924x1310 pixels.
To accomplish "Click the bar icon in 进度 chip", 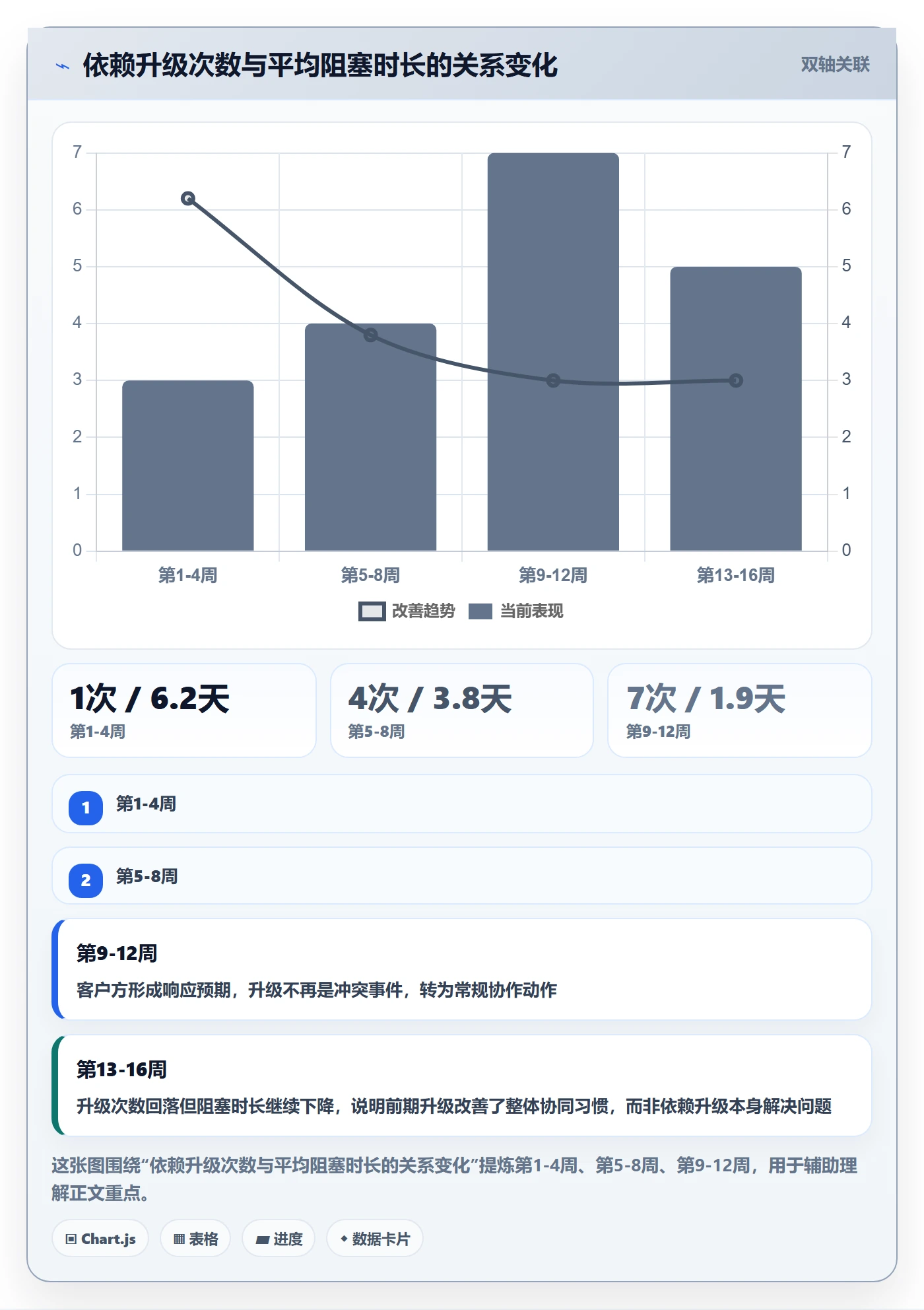I will (263, 1240).
